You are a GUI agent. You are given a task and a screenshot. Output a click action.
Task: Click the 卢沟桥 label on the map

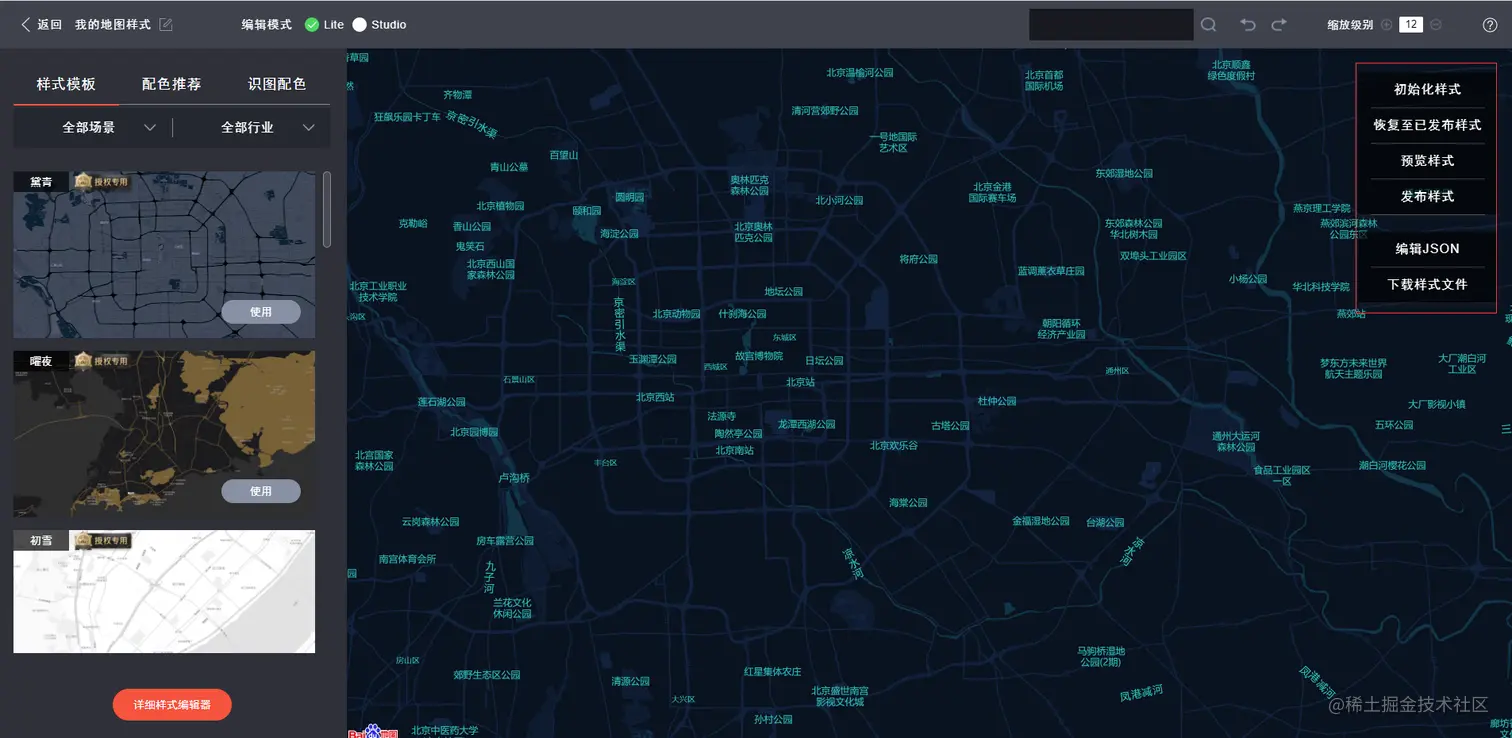pyautogui.click(x=515, y=478)
